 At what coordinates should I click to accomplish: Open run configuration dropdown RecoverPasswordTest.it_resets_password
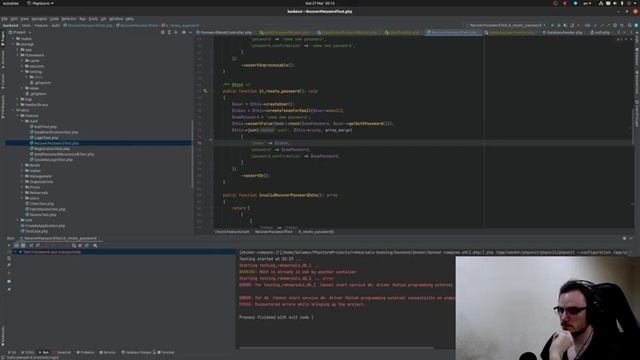point(507,25)
